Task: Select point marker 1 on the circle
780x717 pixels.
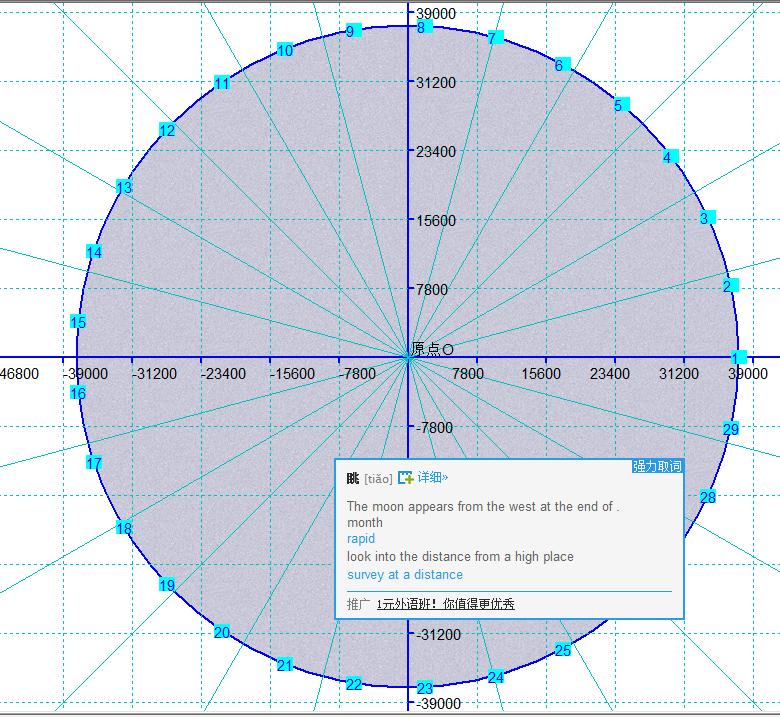Action: 739,357
